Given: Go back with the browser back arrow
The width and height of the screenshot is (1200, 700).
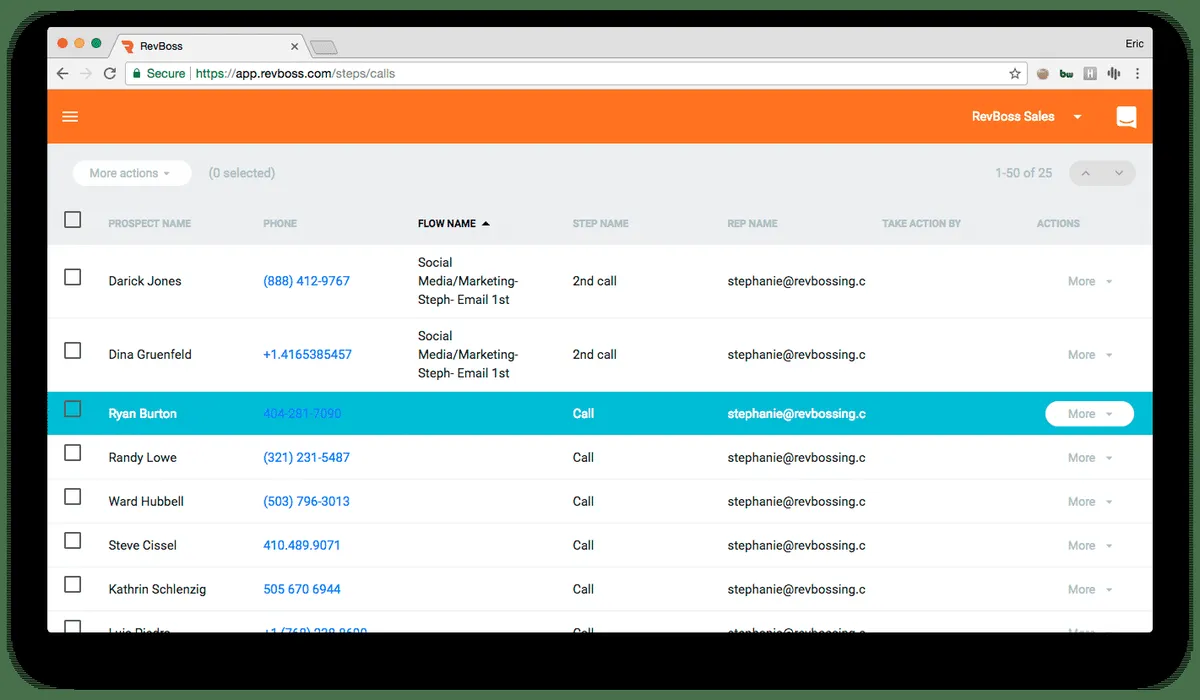Looking at the screenshot, I should [x=62, y=73].
